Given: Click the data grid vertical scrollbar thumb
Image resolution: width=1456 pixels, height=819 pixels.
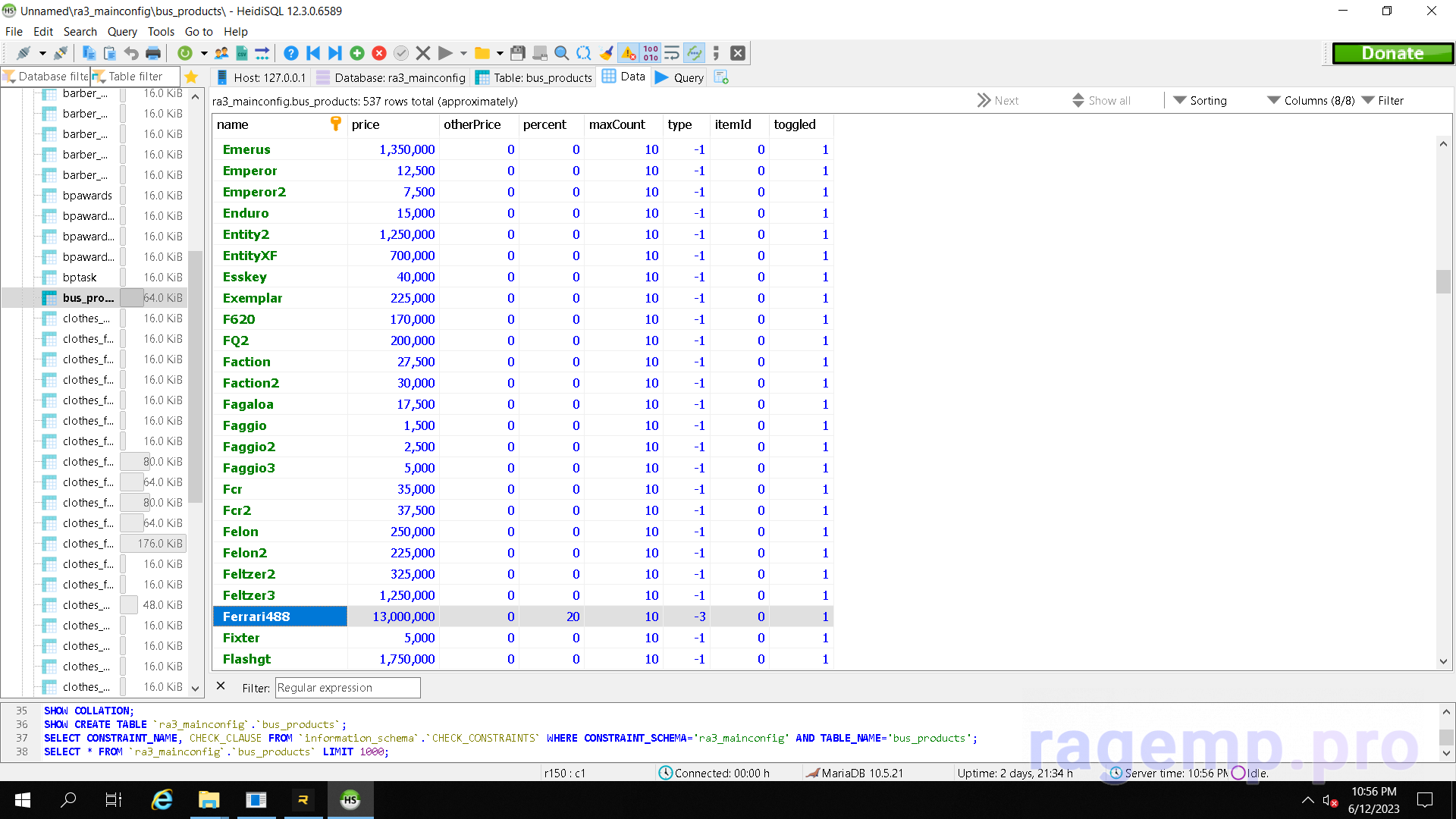Looking at the screenshot, I should click(x=1443, y=281).
